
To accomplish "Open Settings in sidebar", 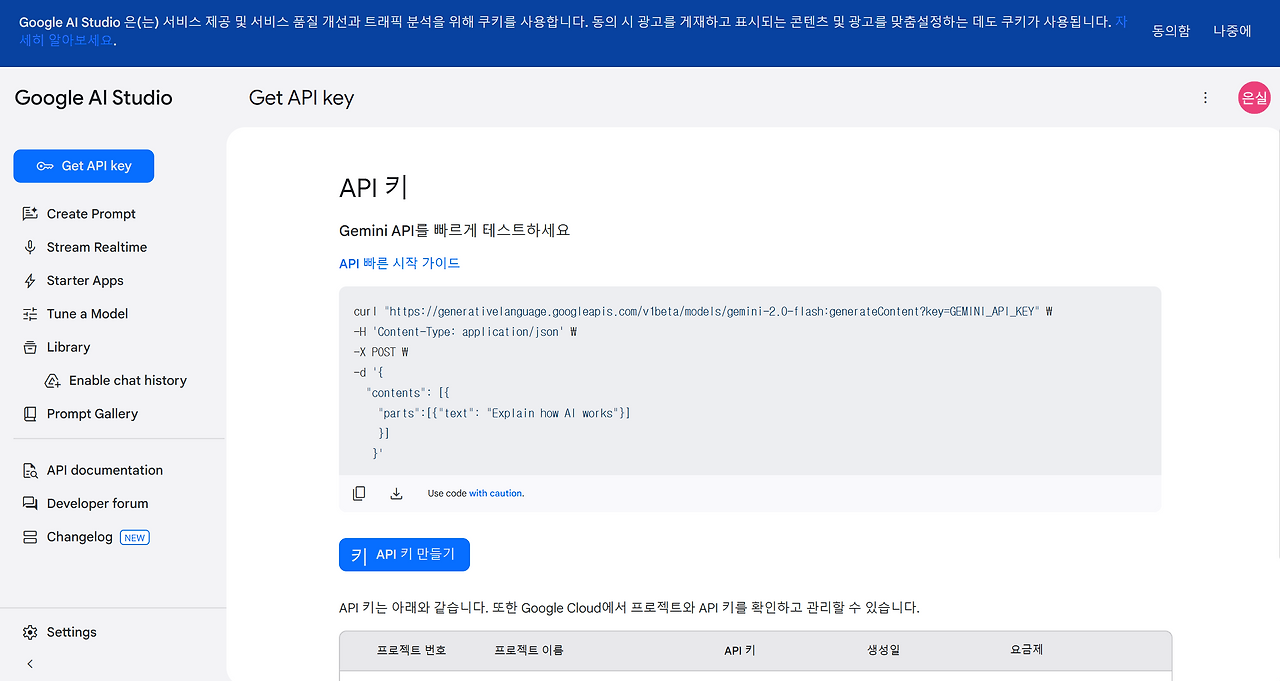I will pos(72,632).
